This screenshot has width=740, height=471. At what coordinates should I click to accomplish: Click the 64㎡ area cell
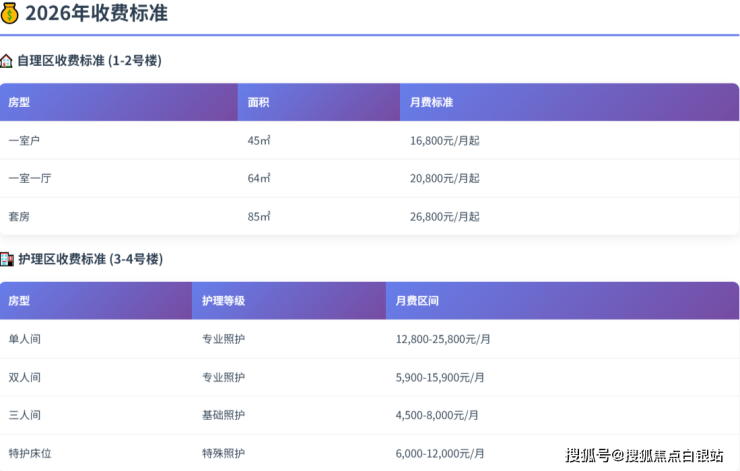point(259,178)
